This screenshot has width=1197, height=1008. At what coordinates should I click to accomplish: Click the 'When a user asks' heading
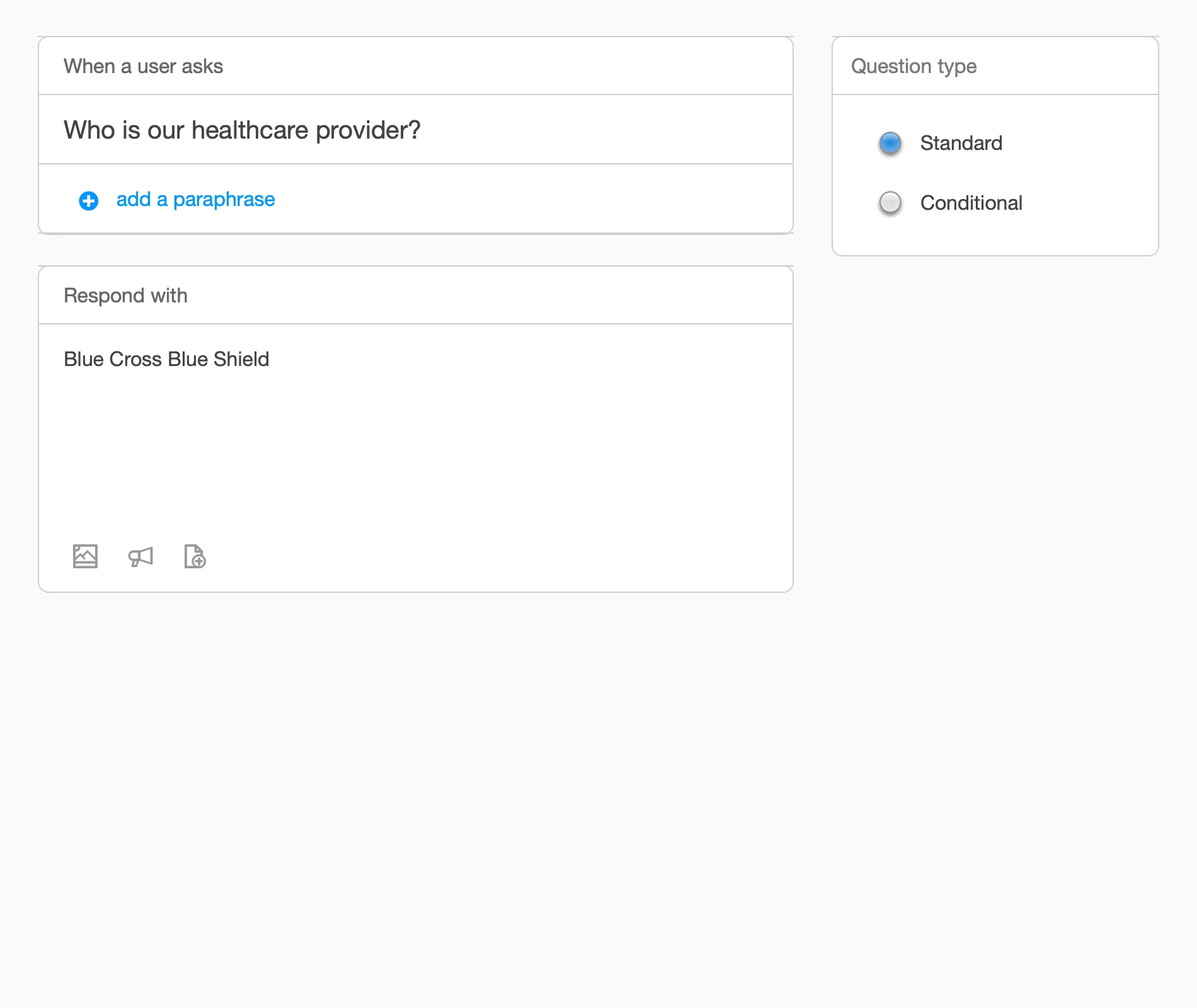coord(143,66)
